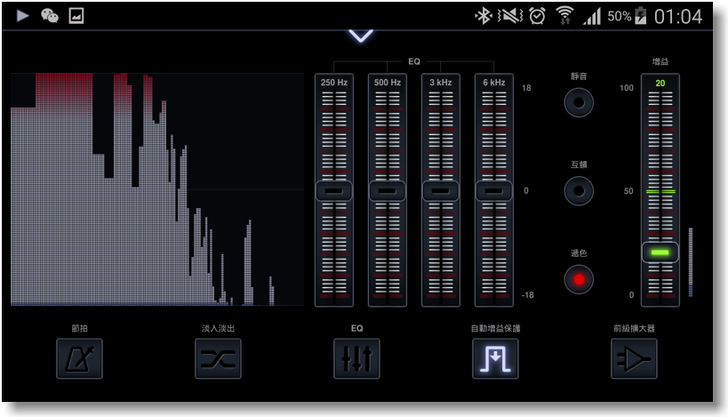Viewport: 728px width, 417px height.
Task: Tap the play notification icon in status bar
Action: click(x=22, y=16)
